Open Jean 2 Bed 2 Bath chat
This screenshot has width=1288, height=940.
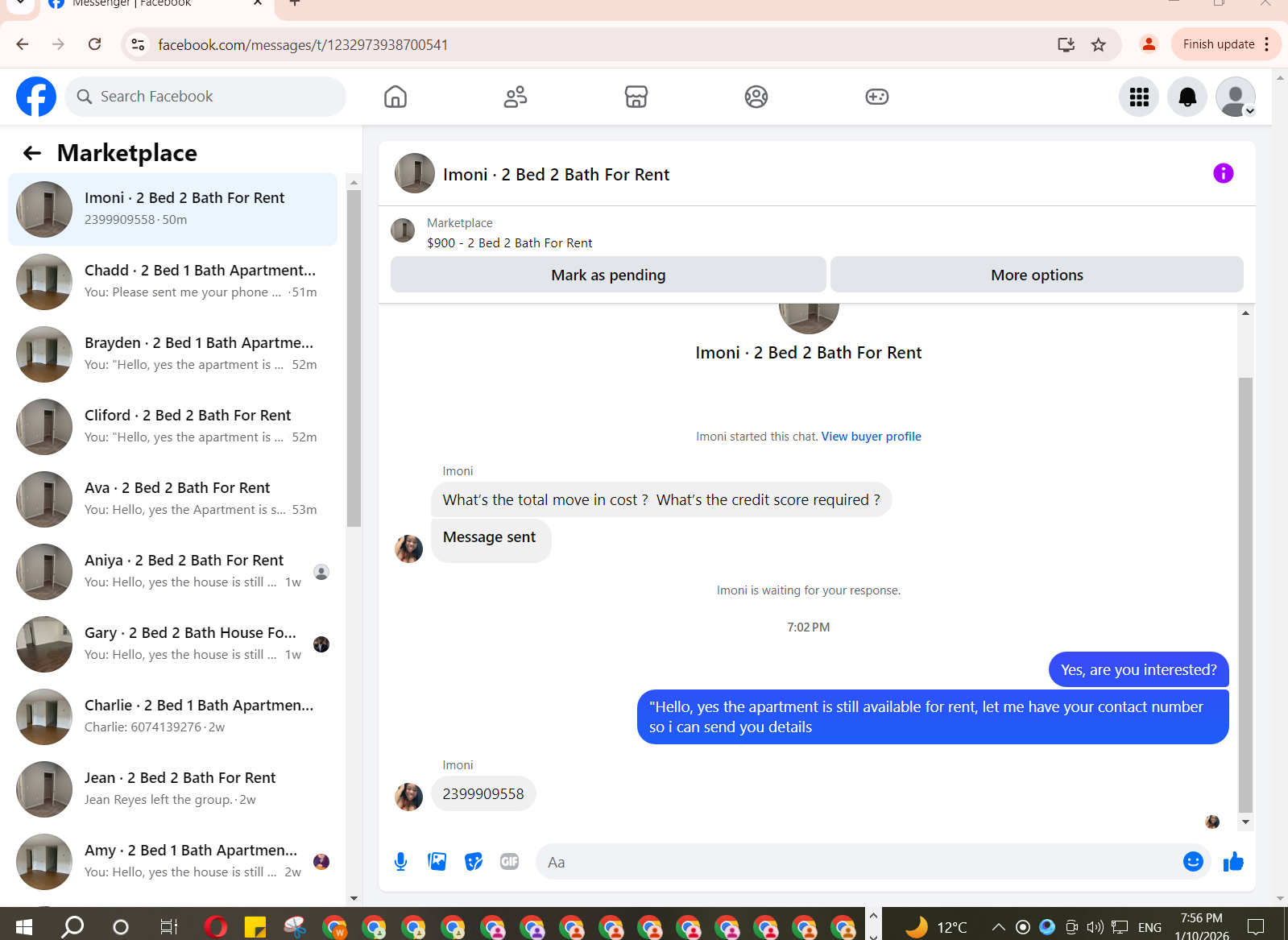[173, 789]
